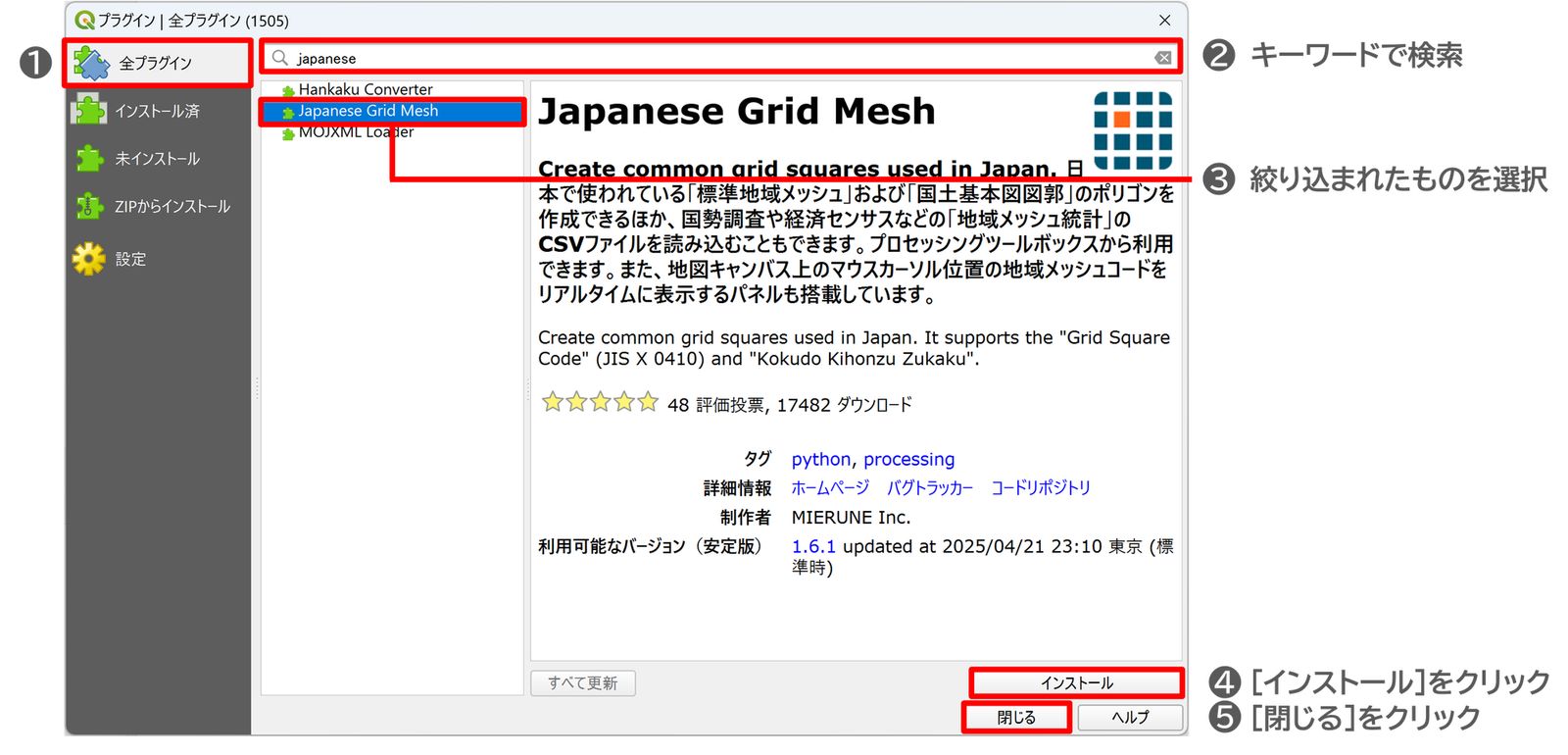Click the 全プラグイン puzzle icon
The height and width of the screenshot is (755, 1568).
pos(92,63)
